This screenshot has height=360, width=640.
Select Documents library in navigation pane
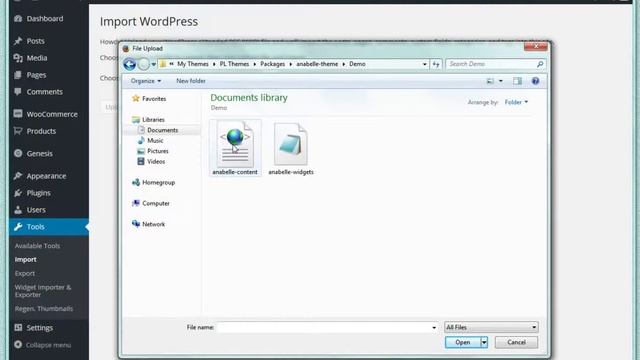162,130
